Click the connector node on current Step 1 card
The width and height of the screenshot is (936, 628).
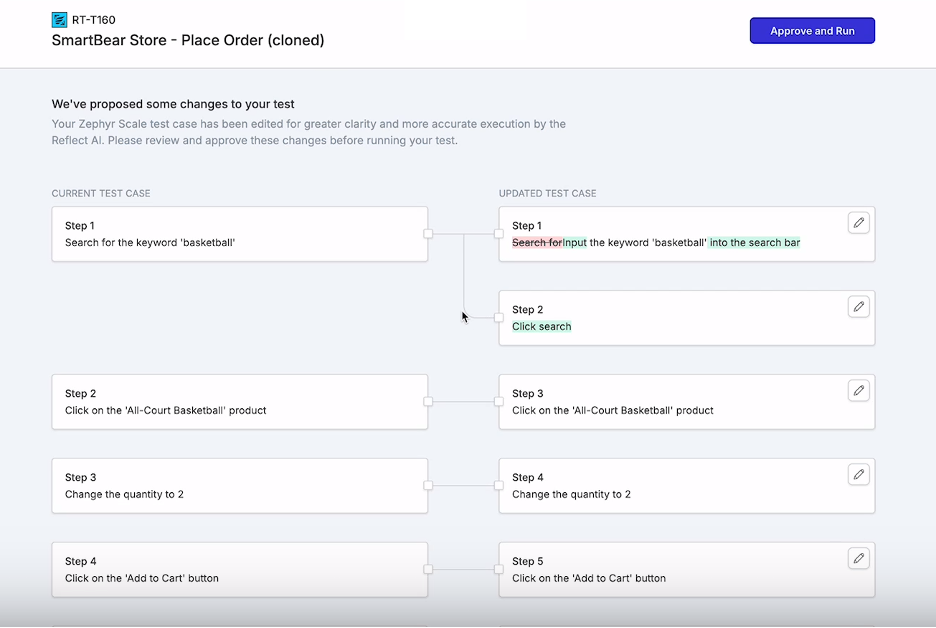[428, 233]
